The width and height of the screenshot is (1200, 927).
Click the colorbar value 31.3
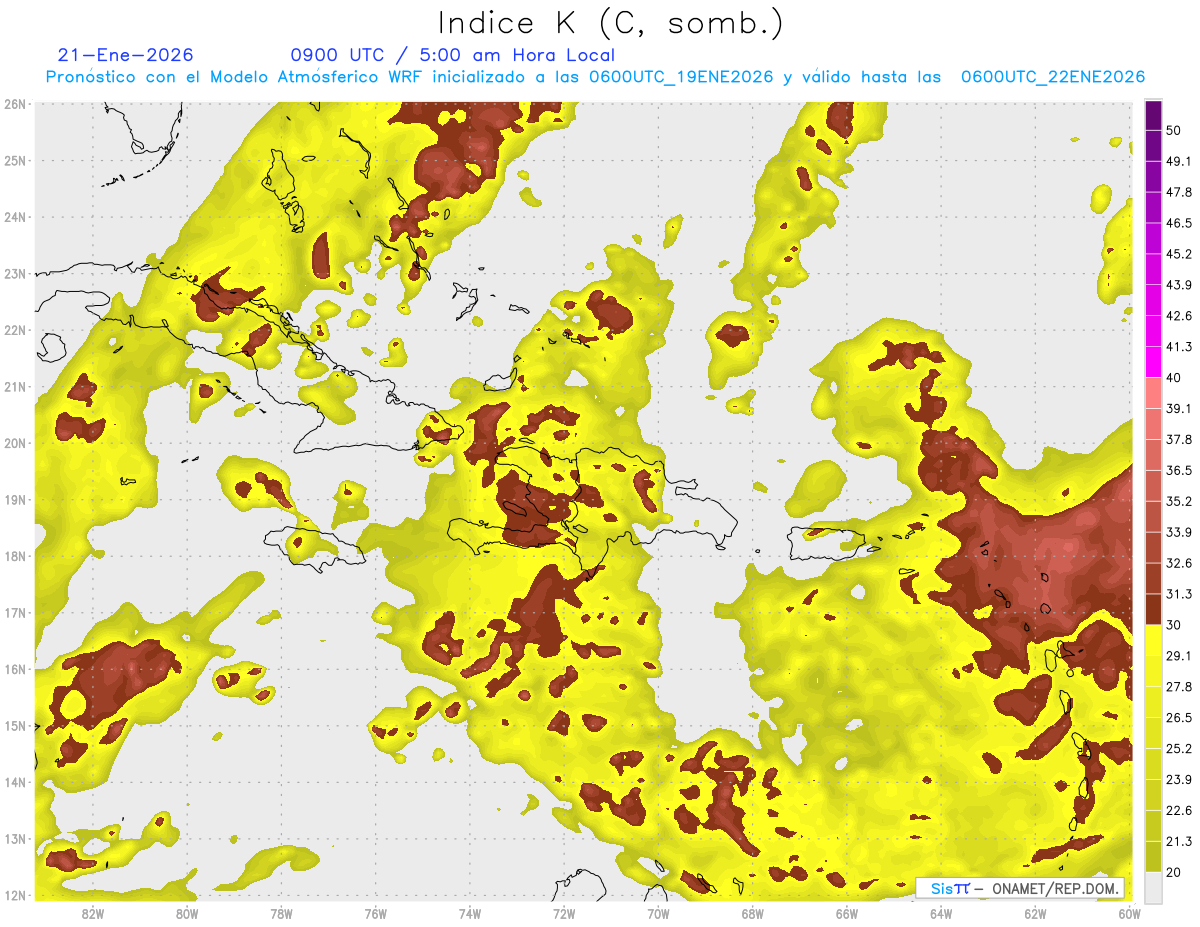pos(1178,594)
